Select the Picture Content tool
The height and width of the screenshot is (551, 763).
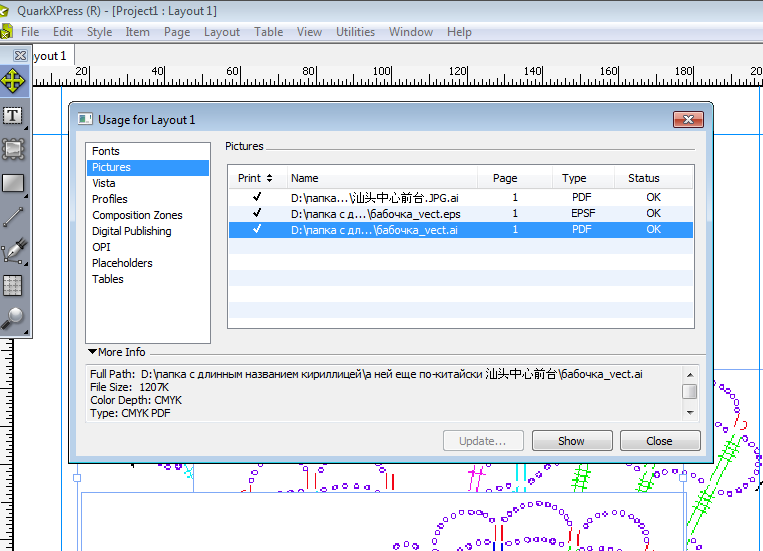[x=13, y=149]
